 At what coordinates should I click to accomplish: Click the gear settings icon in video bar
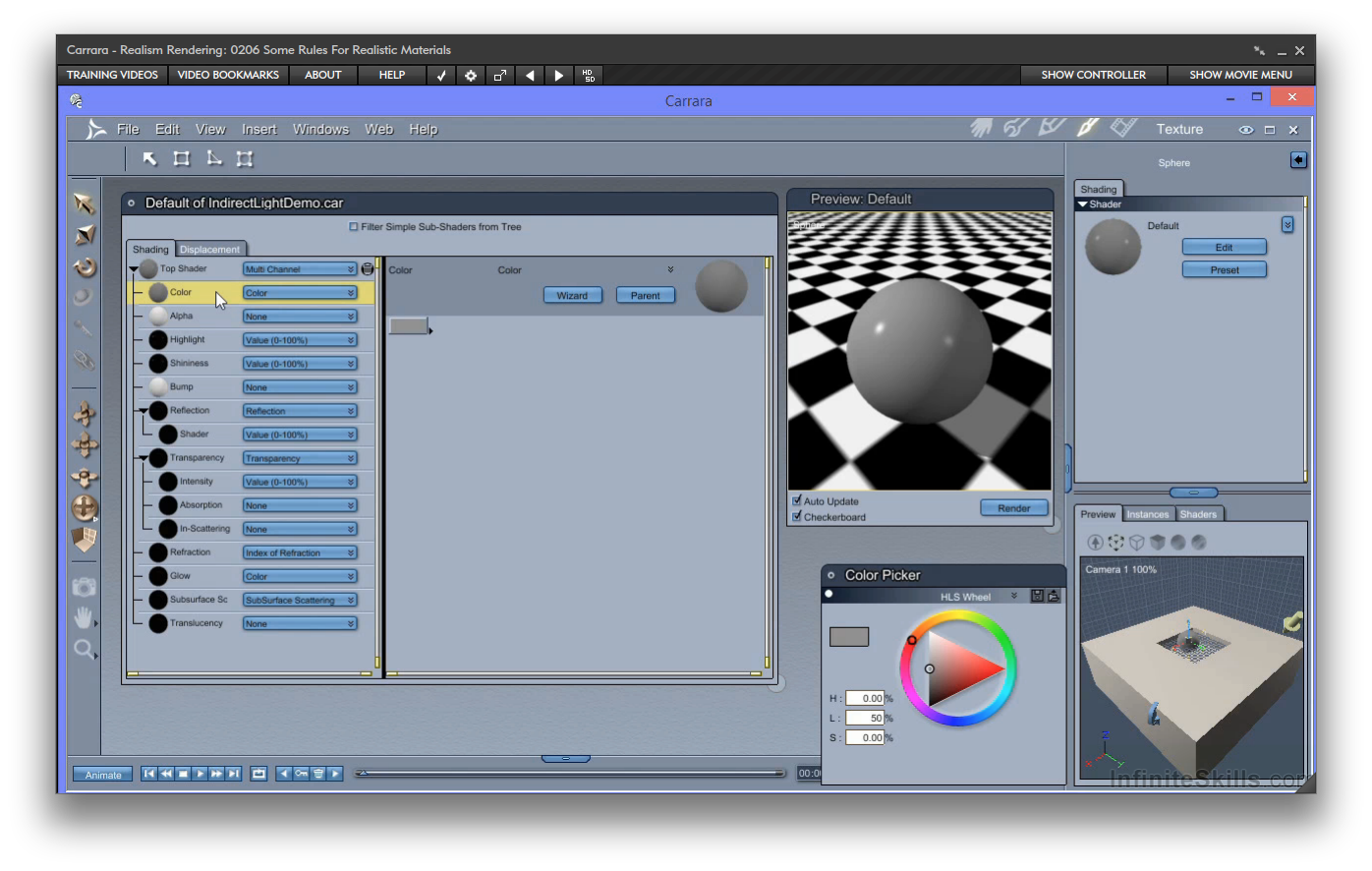[x=471, y=75]
